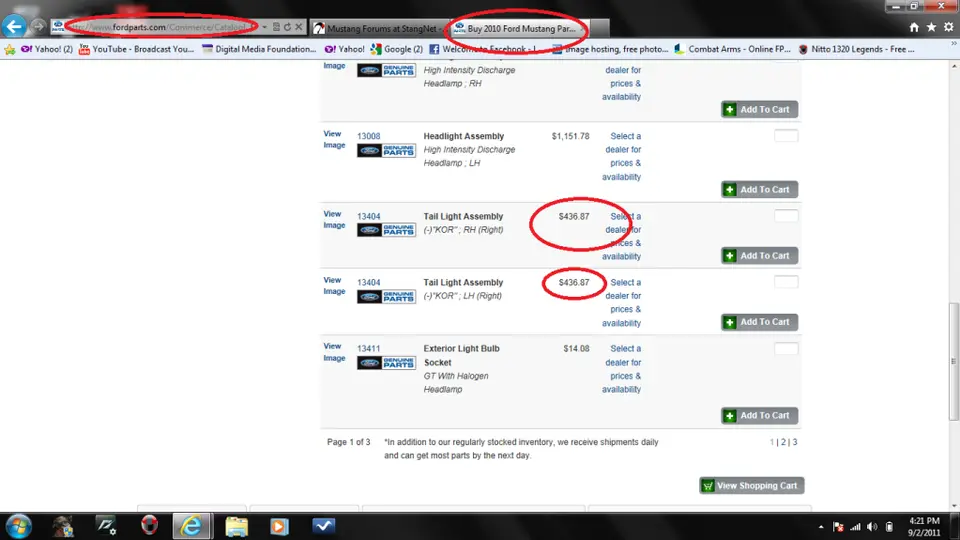Click the $1,151.78 price text
960x540 pixels.
coord(571,136)
